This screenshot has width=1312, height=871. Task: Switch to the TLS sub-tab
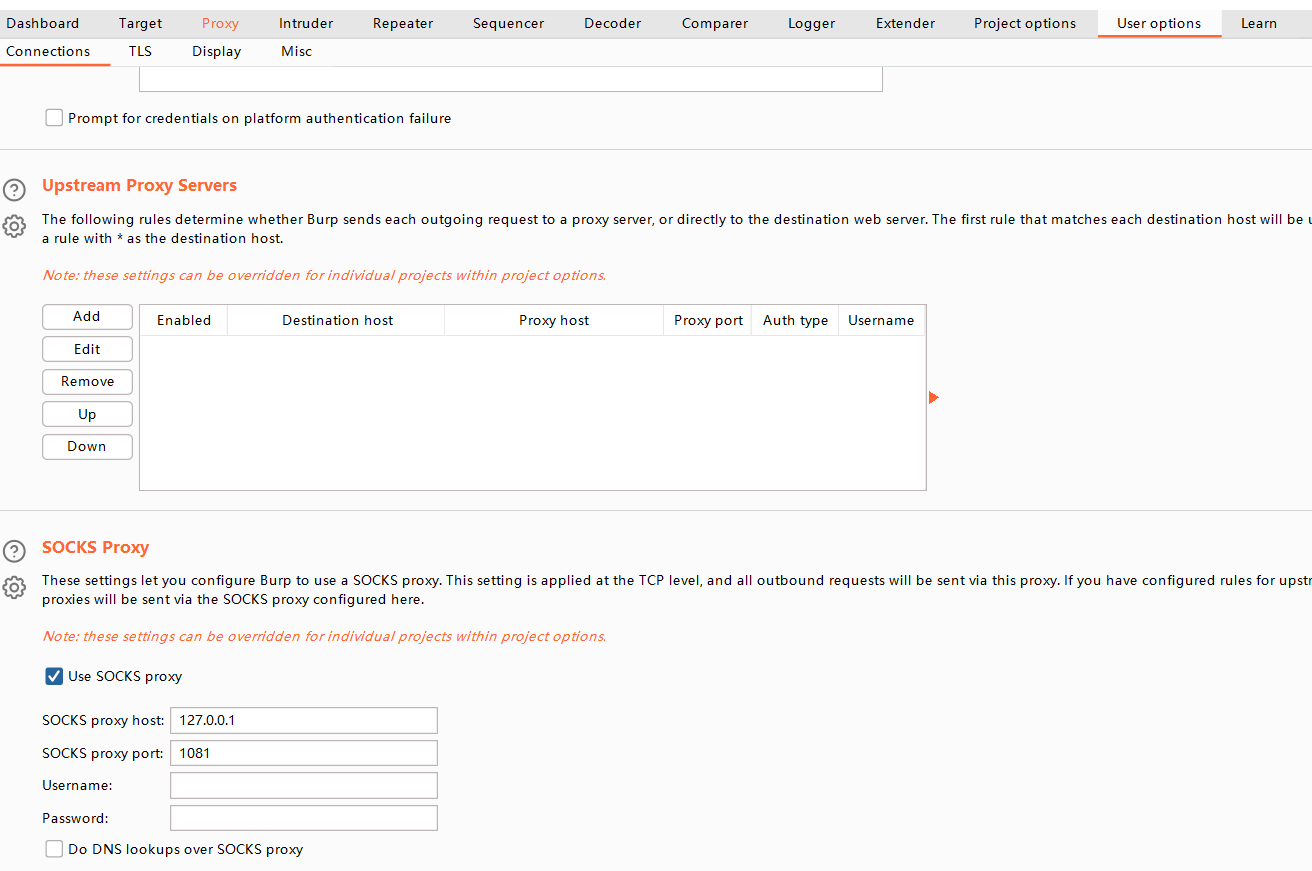[140, 51]
